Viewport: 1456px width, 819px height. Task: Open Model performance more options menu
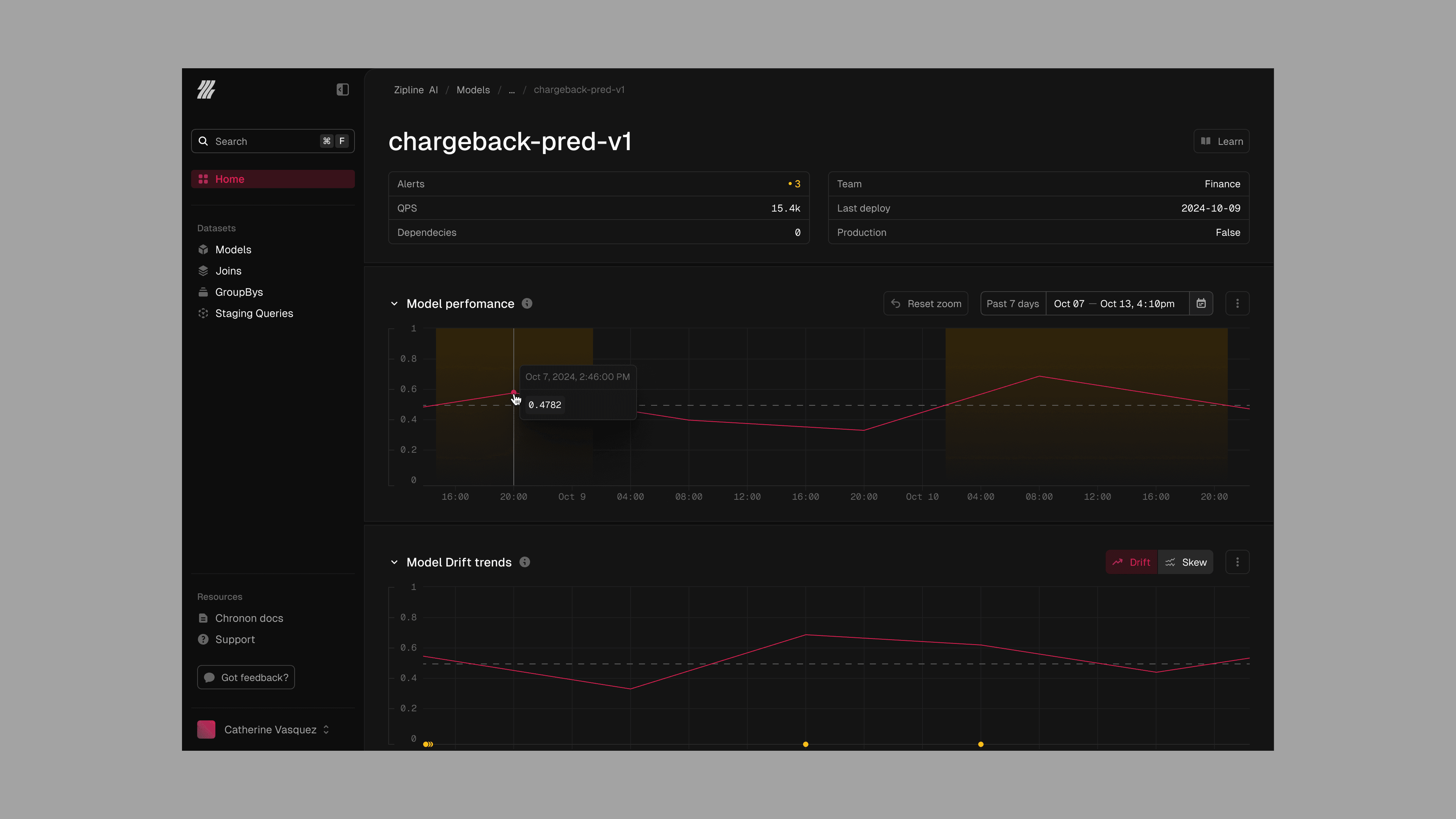click(x=1237, y=303)
